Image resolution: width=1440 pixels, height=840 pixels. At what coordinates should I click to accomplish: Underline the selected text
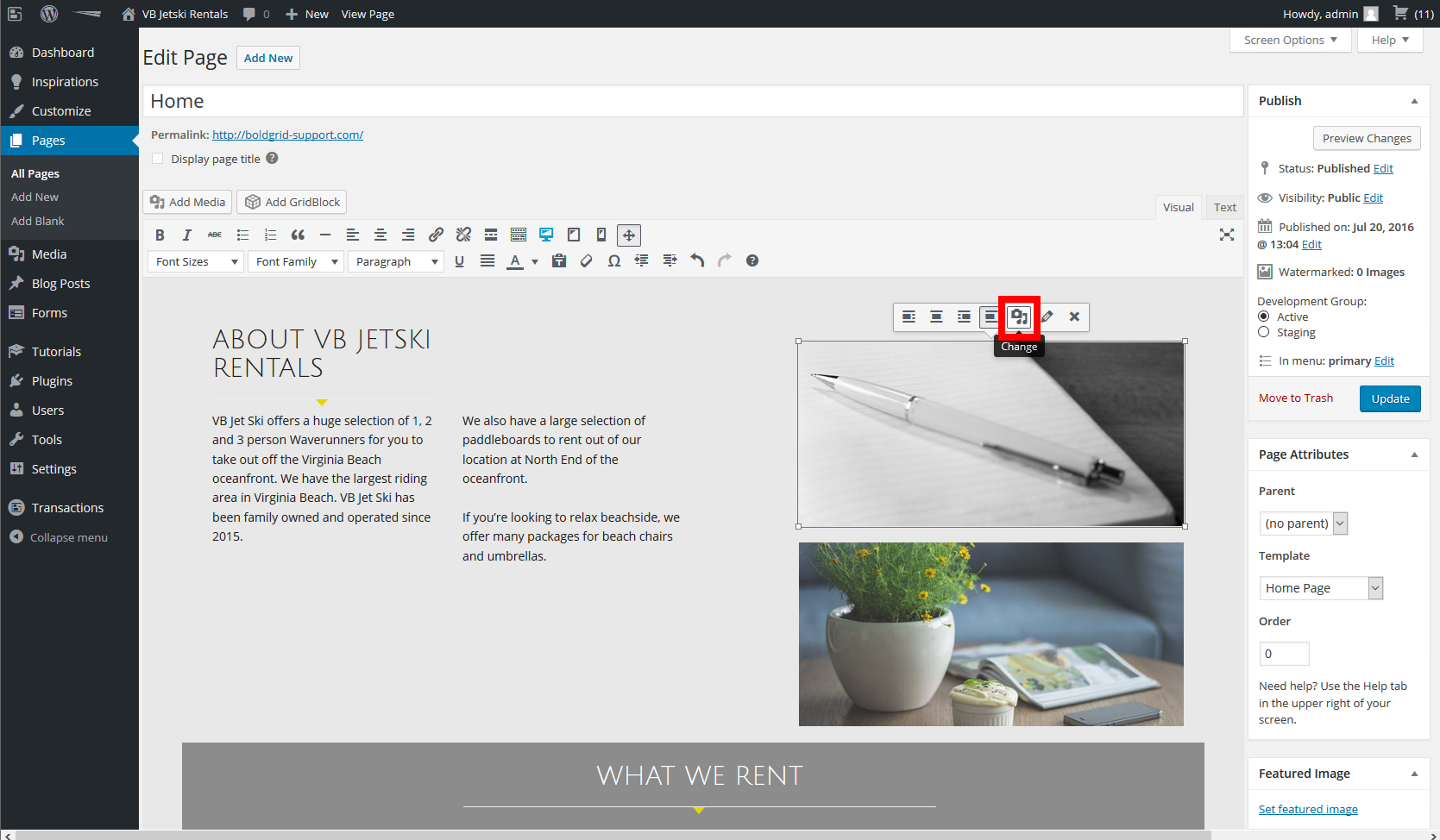459,261
